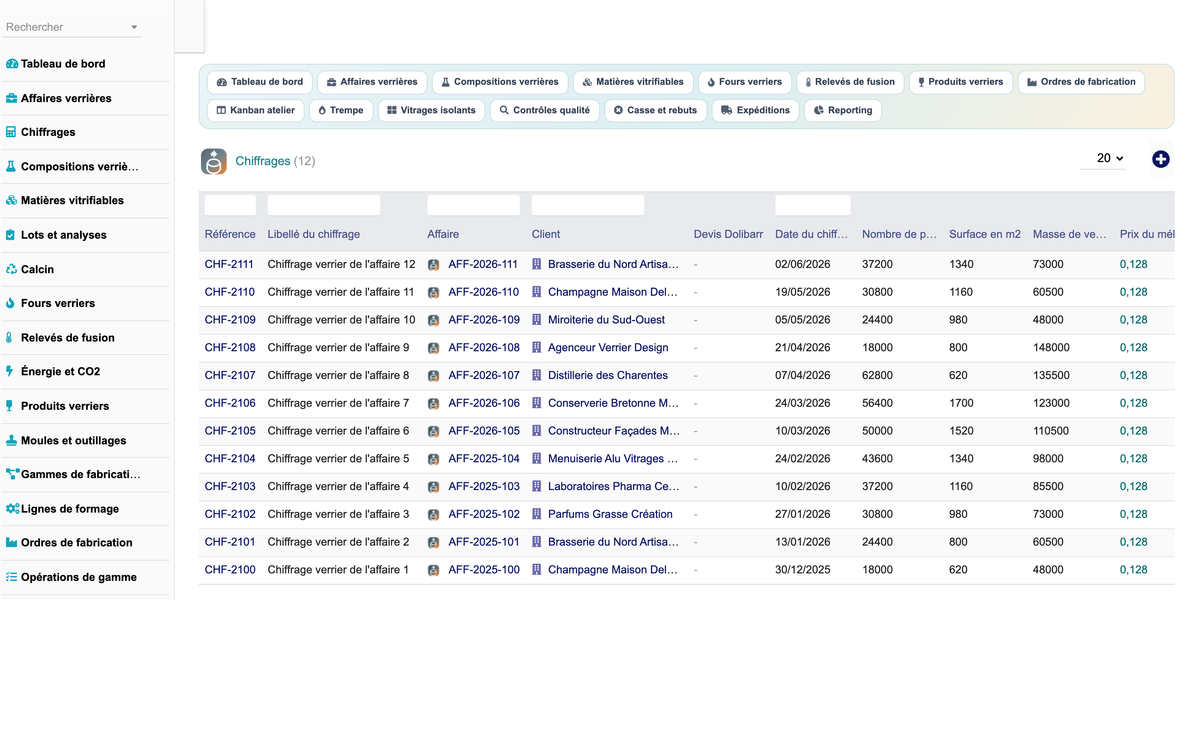Screen dimensions: 1200x743
Task: Sort by the Nombre de p… column header
Action: pyautogui.click(x=899, y=234)
